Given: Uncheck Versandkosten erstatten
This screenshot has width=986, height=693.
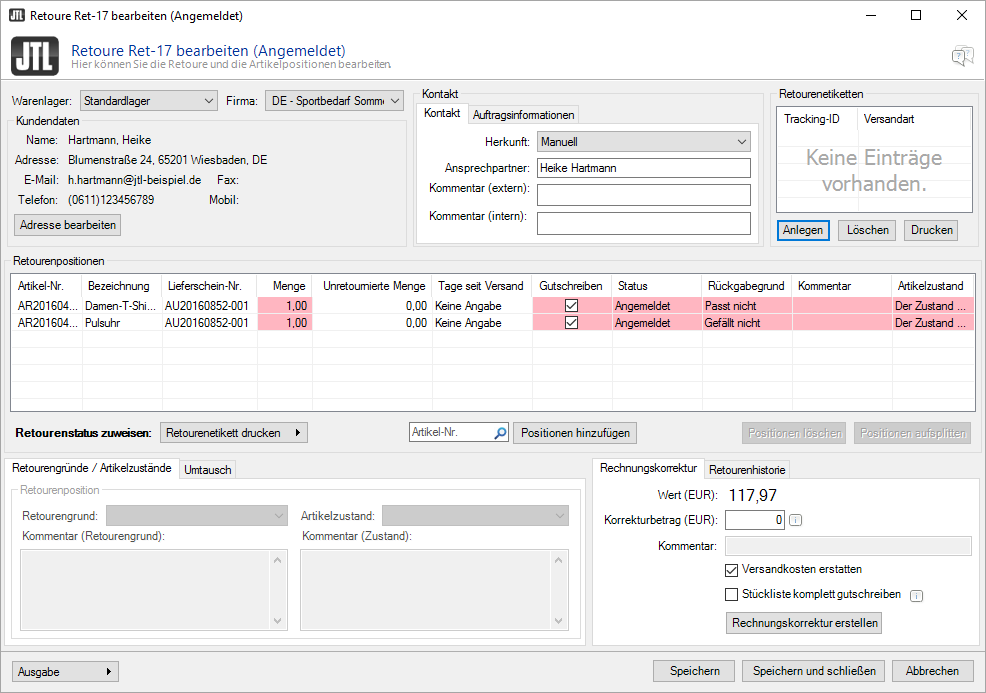Looking at the screenshot, I should tap(732, 570).
